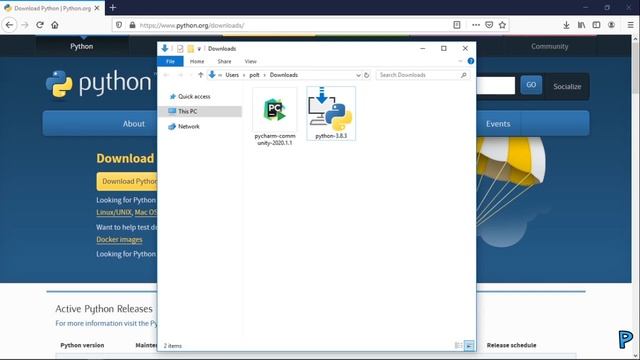The image size is (640, 360).
Task: Open the Share ribbon tab
Action: (x=224, y=61)
